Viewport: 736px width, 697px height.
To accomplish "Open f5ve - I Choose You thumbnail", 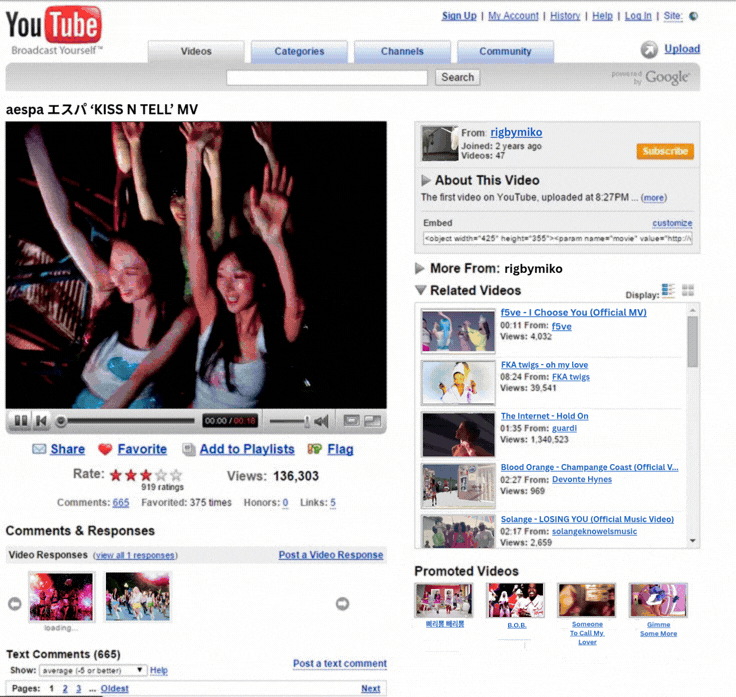I will pyautogui.click(x=458, y=331).
